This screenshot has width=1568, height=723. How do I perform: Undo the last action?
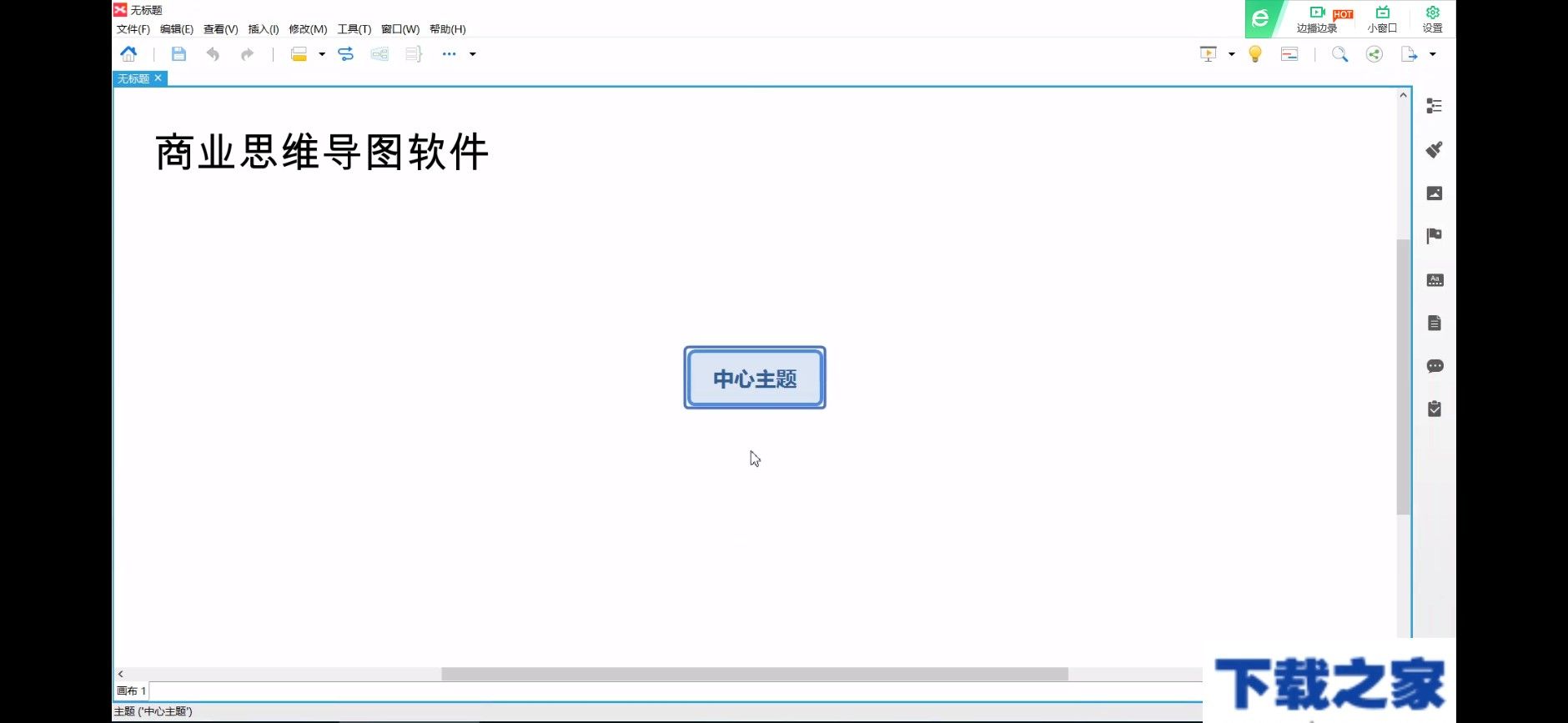pyautogui.click(x=213, y=54)
